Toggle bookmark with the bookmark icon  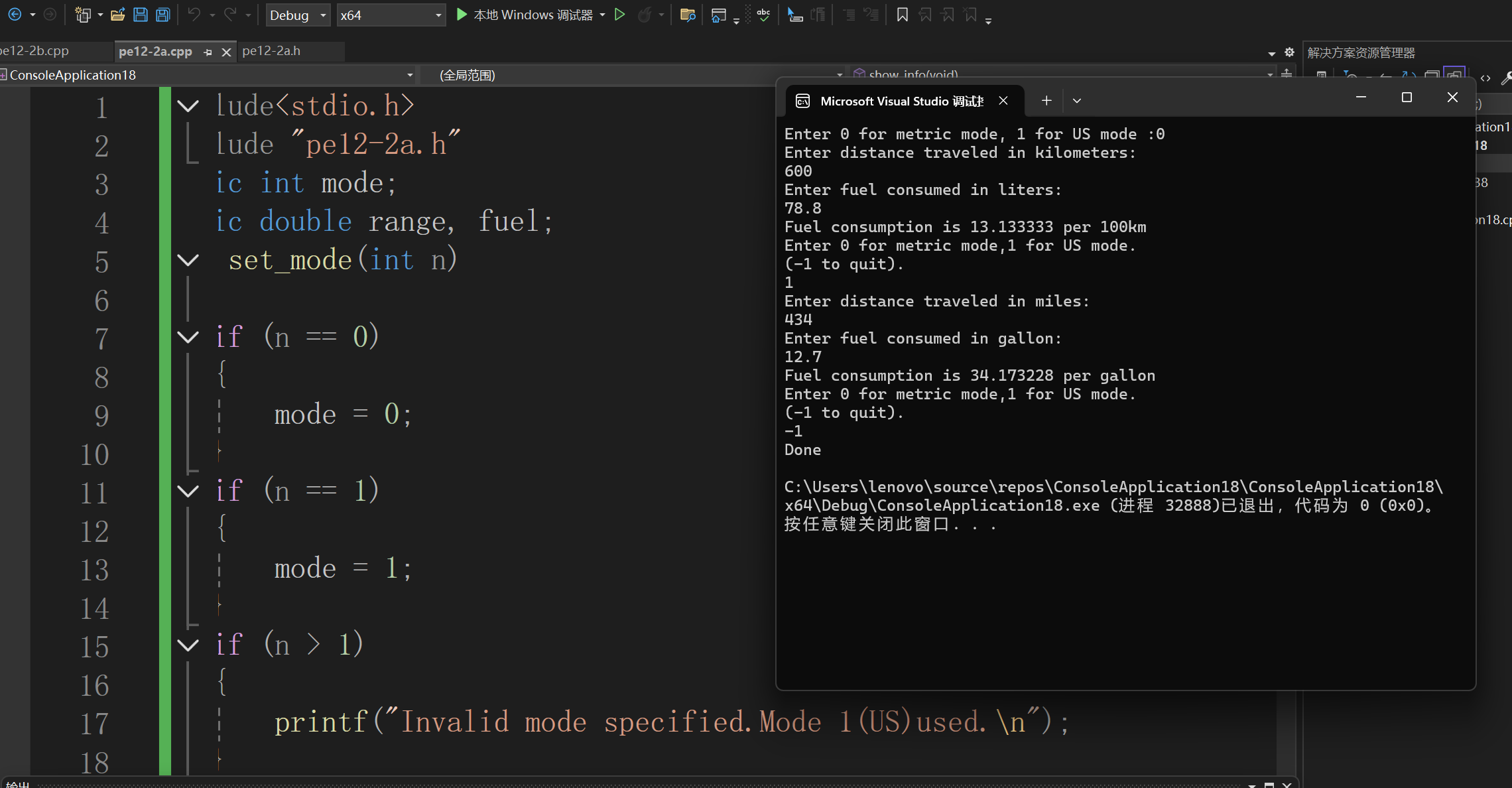coord(902,15)
